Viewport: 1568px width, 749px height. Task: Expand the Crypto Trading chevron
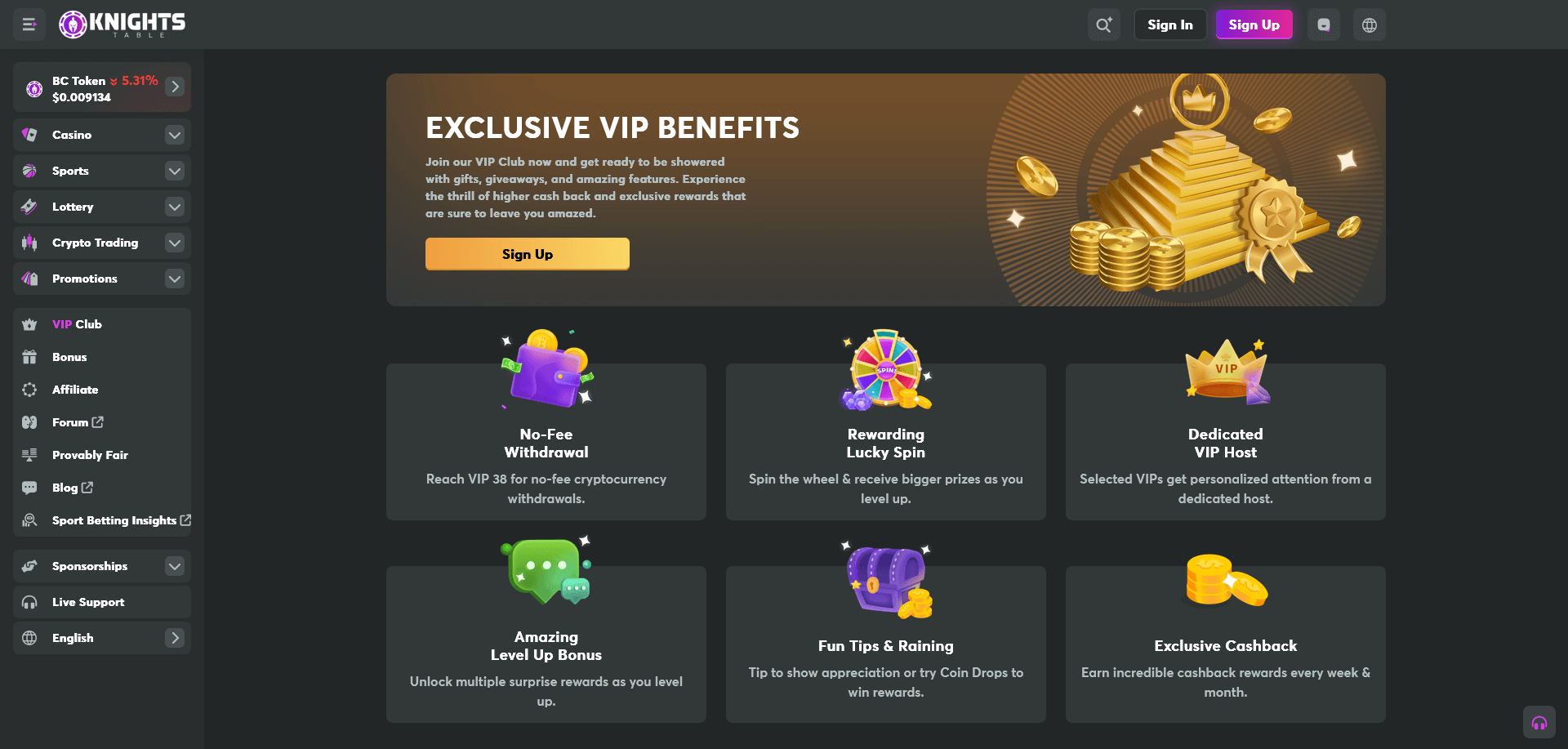point(175,243)
